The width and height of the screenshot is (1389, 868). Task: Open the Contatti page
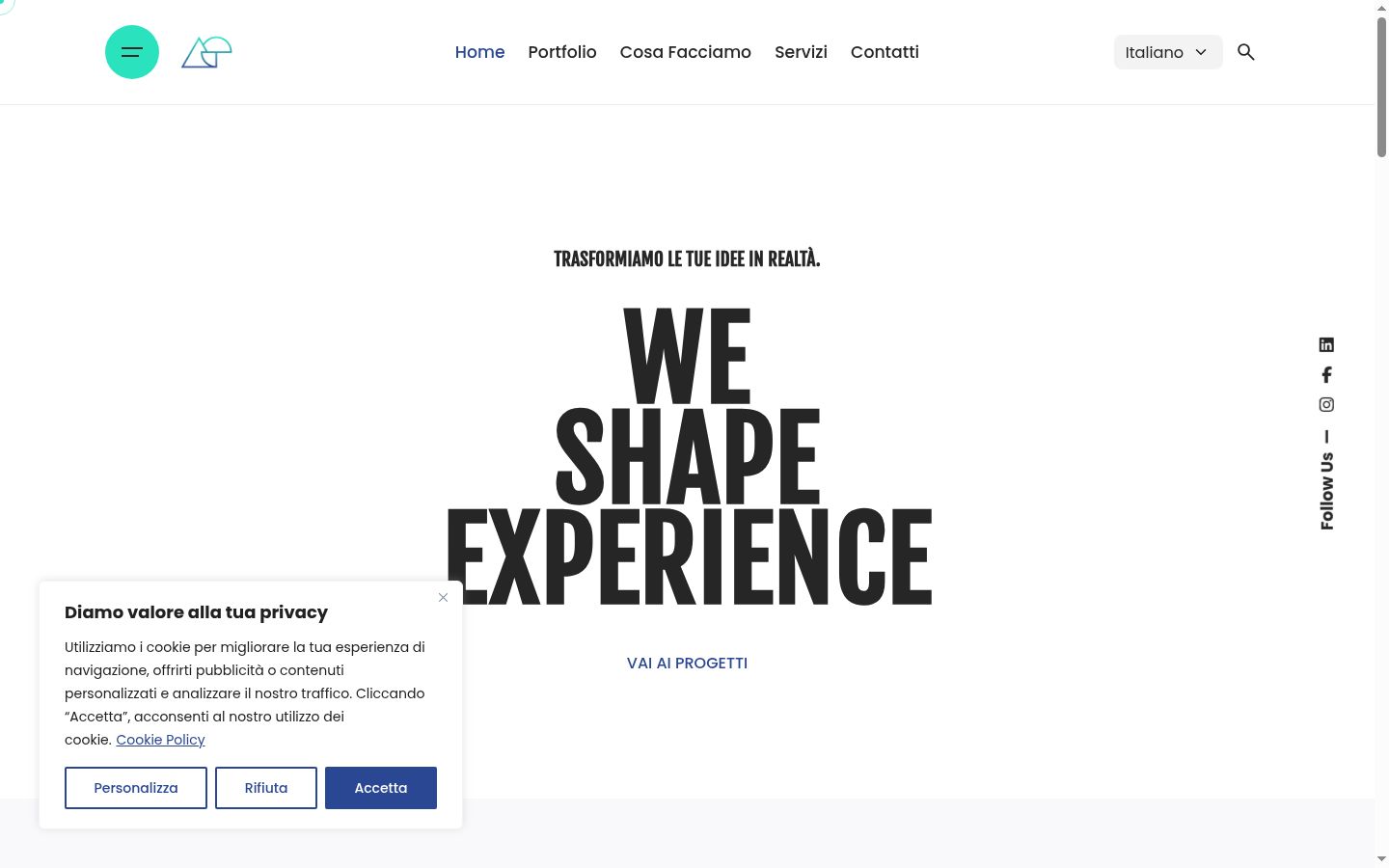click(885, 52)
